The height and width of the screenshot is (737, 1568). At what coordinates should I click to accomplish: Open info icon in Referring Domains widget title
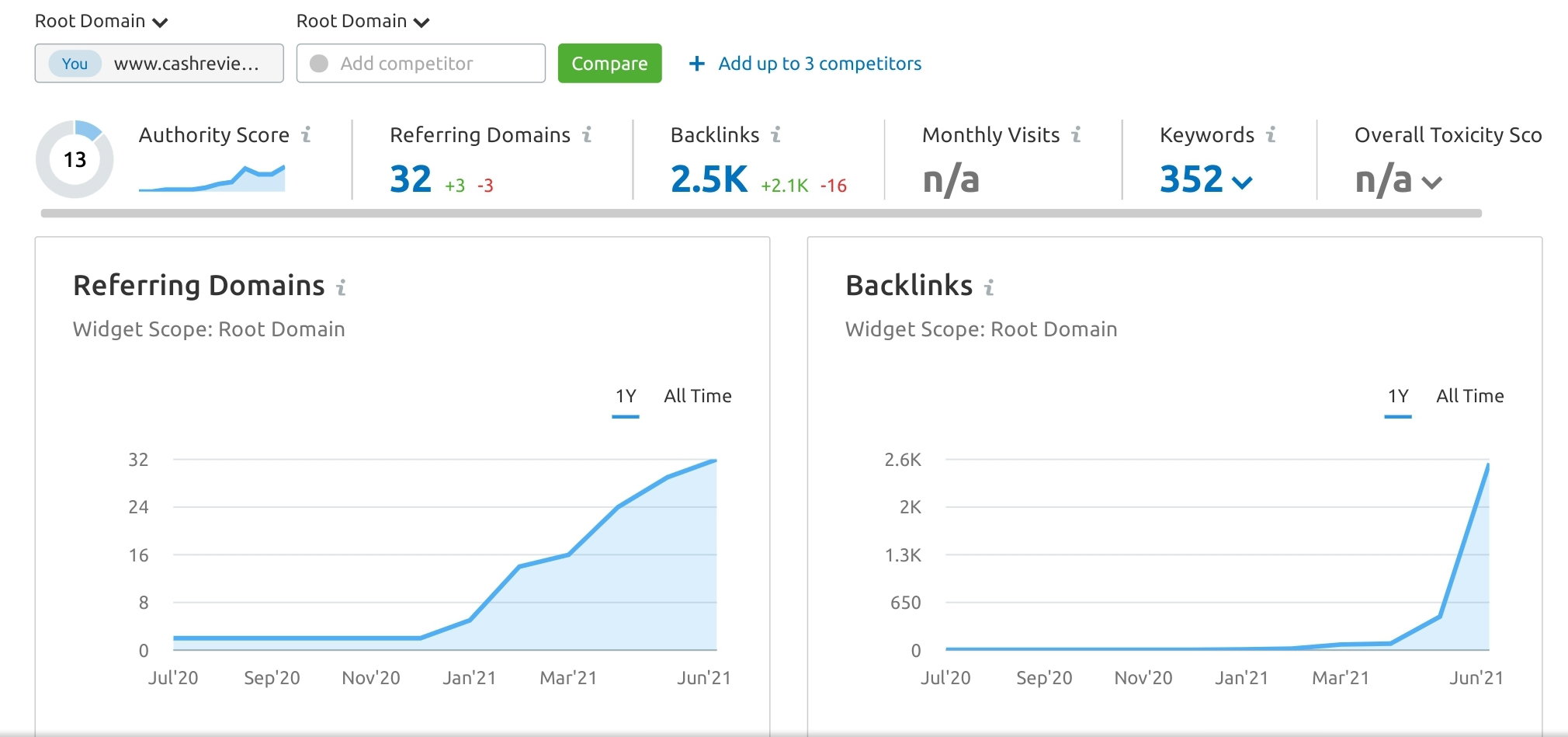tap(341, 288)
